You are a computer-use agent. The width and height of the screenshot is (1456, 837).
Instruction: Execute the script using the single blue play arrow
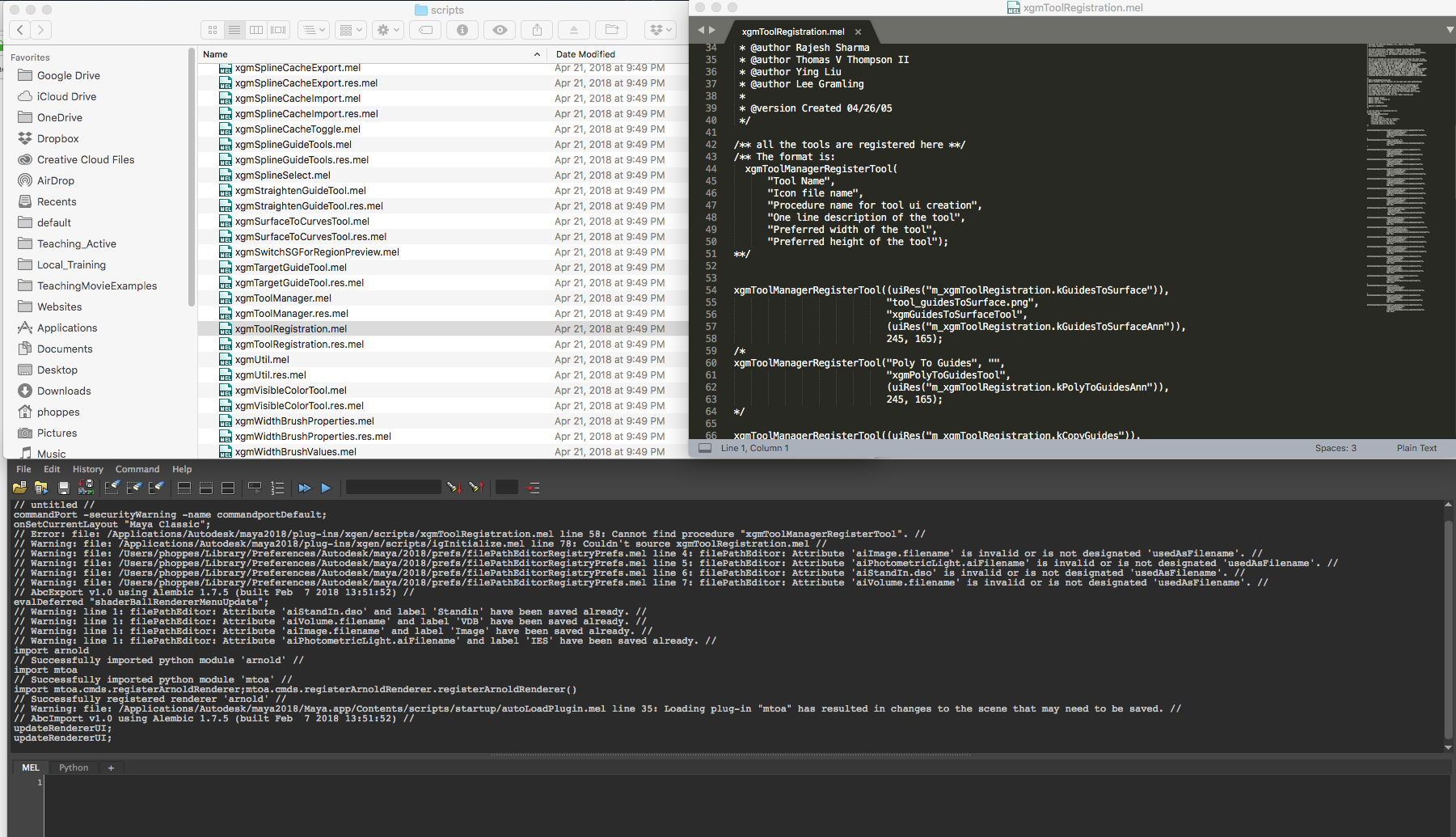pyautogui.click(x=327, y=487)
